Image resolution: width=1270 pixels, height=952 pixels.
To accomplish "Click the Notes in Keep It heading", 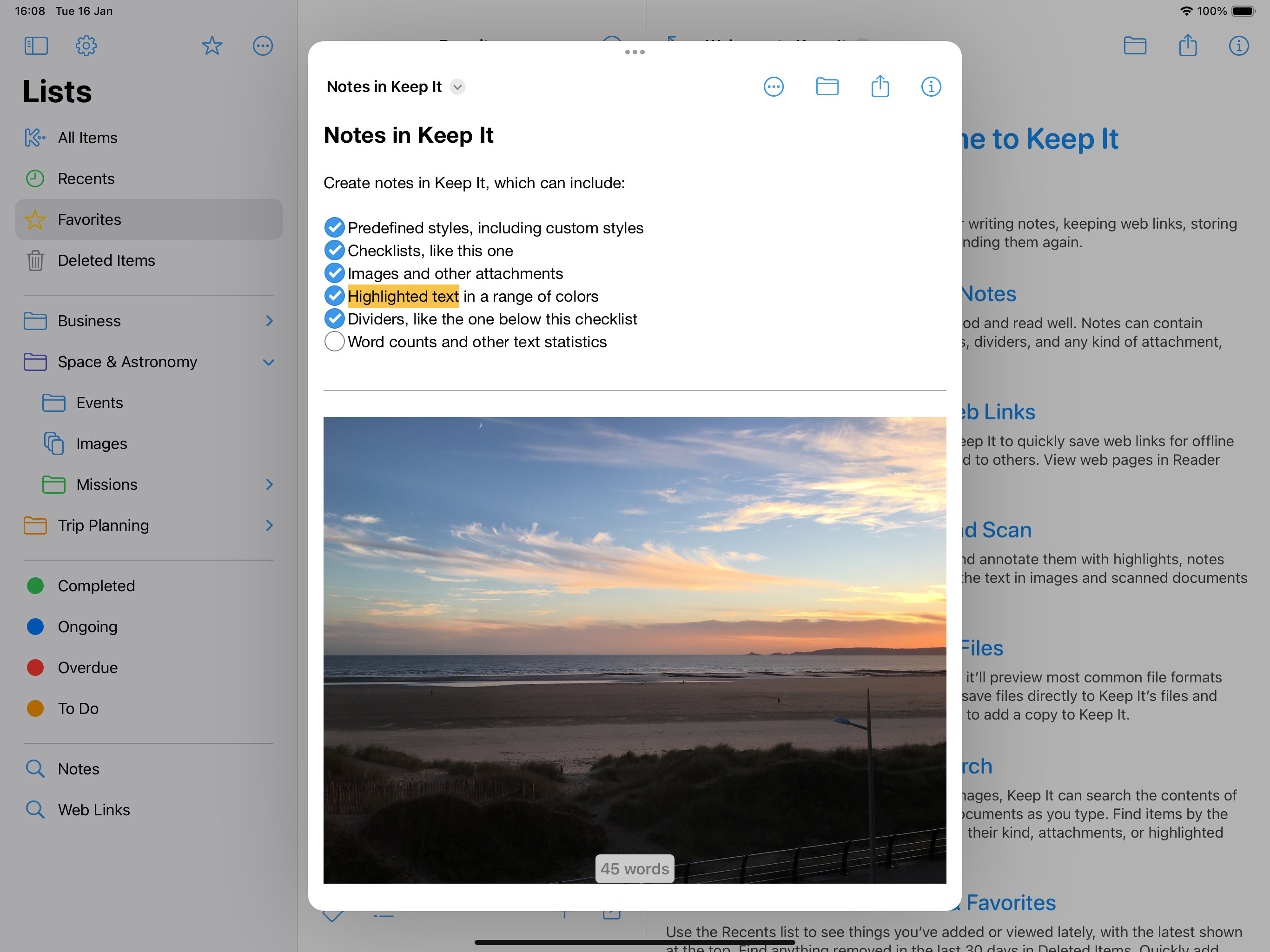I will [408, 136].
